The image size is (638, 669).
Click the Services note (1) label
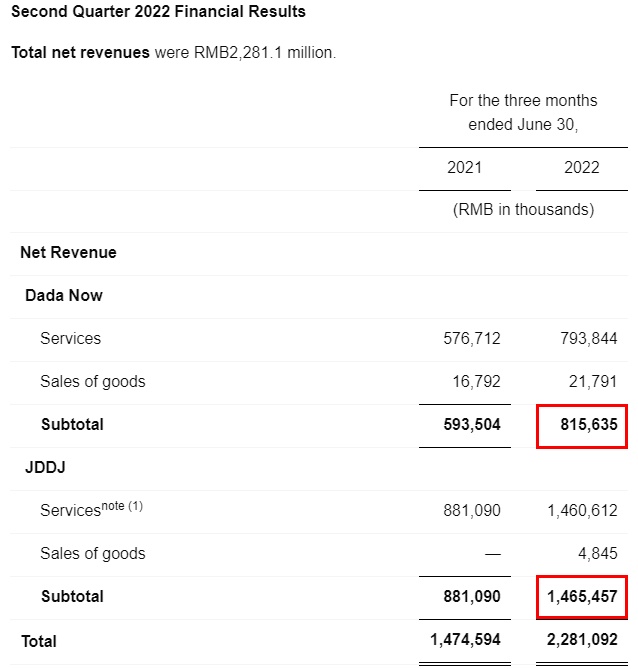pos(91,510)
